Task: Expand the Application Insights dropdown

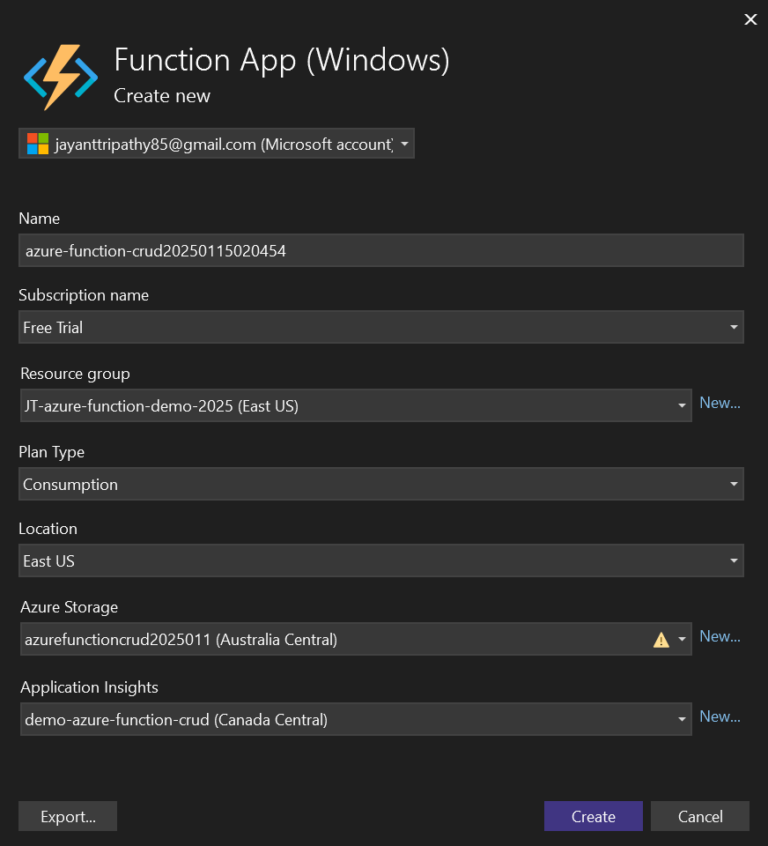Action: click(682, 716)
